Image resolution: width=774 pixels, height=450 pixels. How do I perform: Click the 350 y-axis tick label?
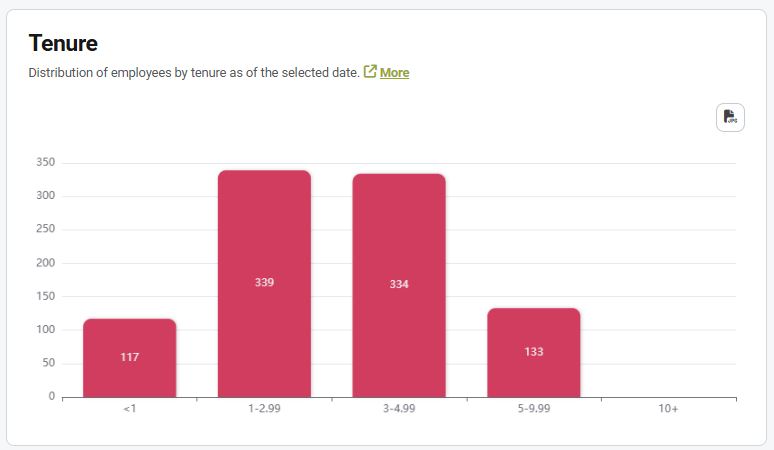(44, 162)
